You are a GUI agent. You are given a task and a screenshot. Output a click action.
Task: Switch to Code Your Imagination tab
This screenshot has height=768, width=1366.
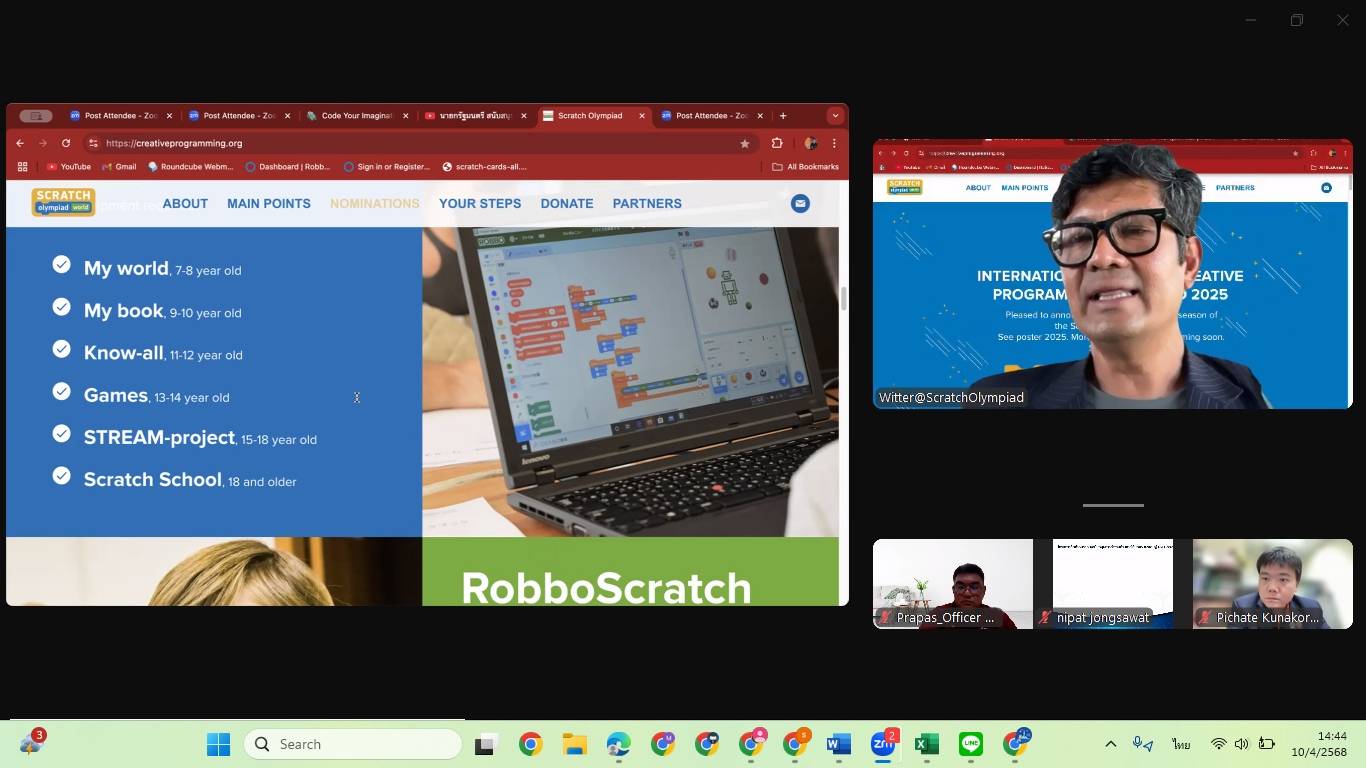point(357,116)
